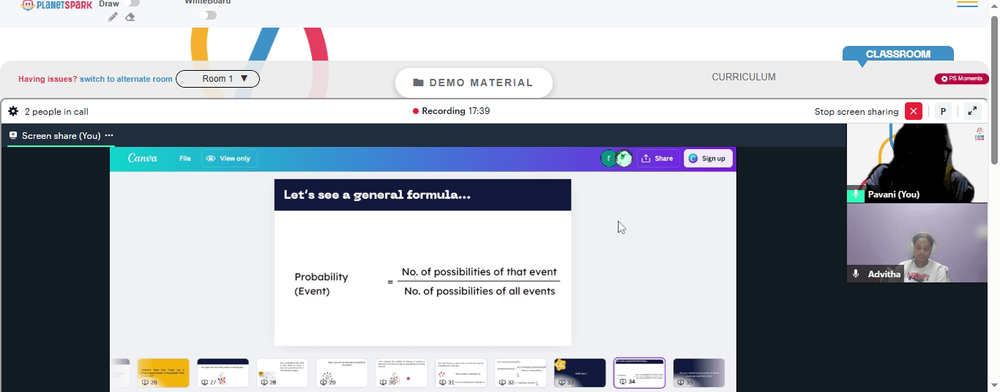Viewport: 1000px width, 392px height.
Task: Open the Room 1 dropdown
Action: pos(217,78)
